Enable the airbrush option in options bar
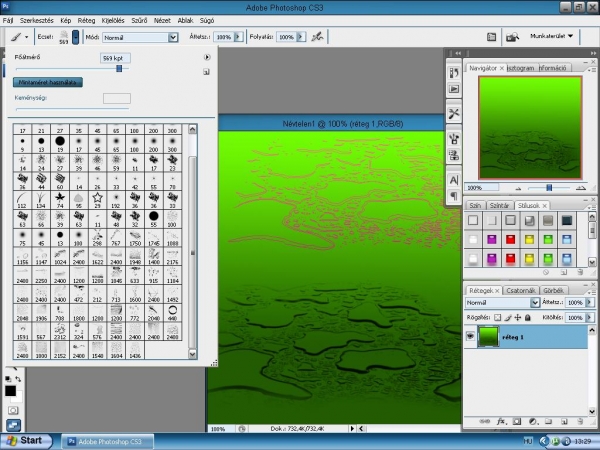This screenshot has width=600, height=450. point(317,37)
